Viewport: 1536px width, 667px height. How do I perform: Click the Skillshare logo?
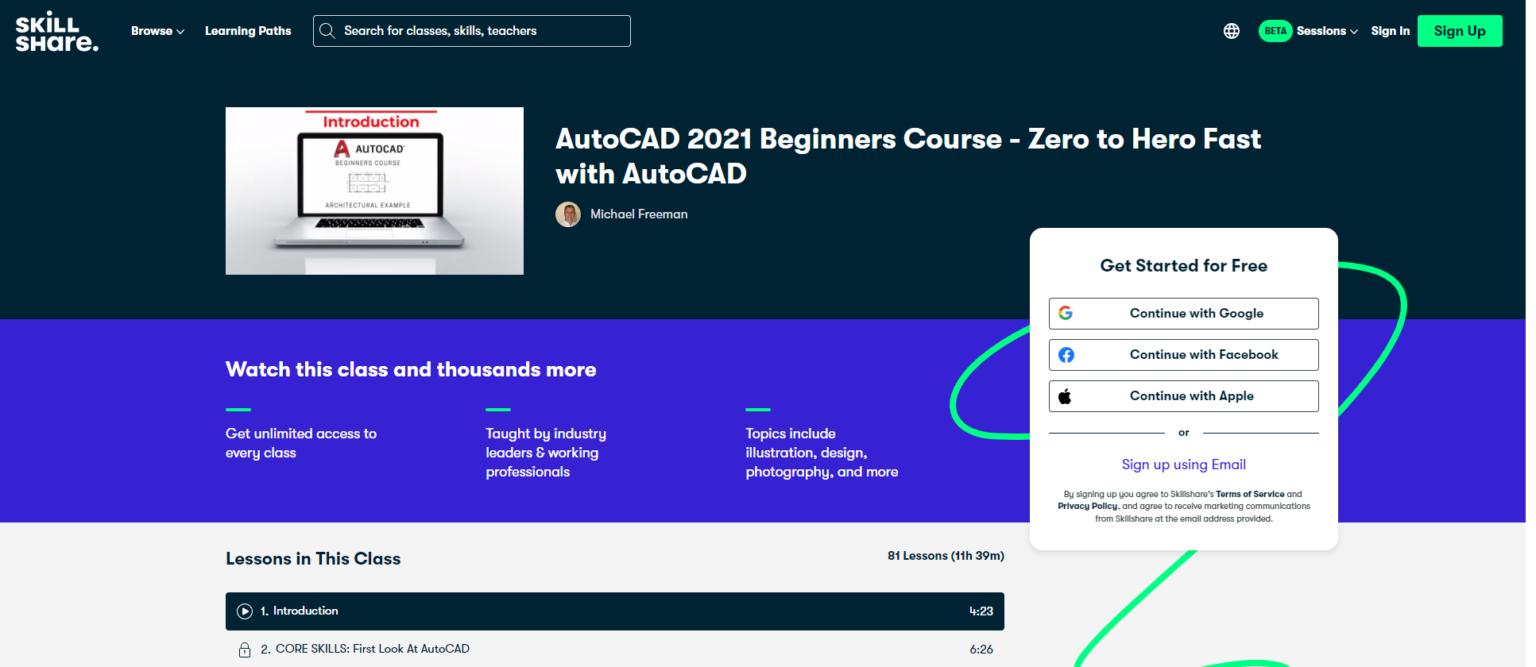click(x=56, y=30)
